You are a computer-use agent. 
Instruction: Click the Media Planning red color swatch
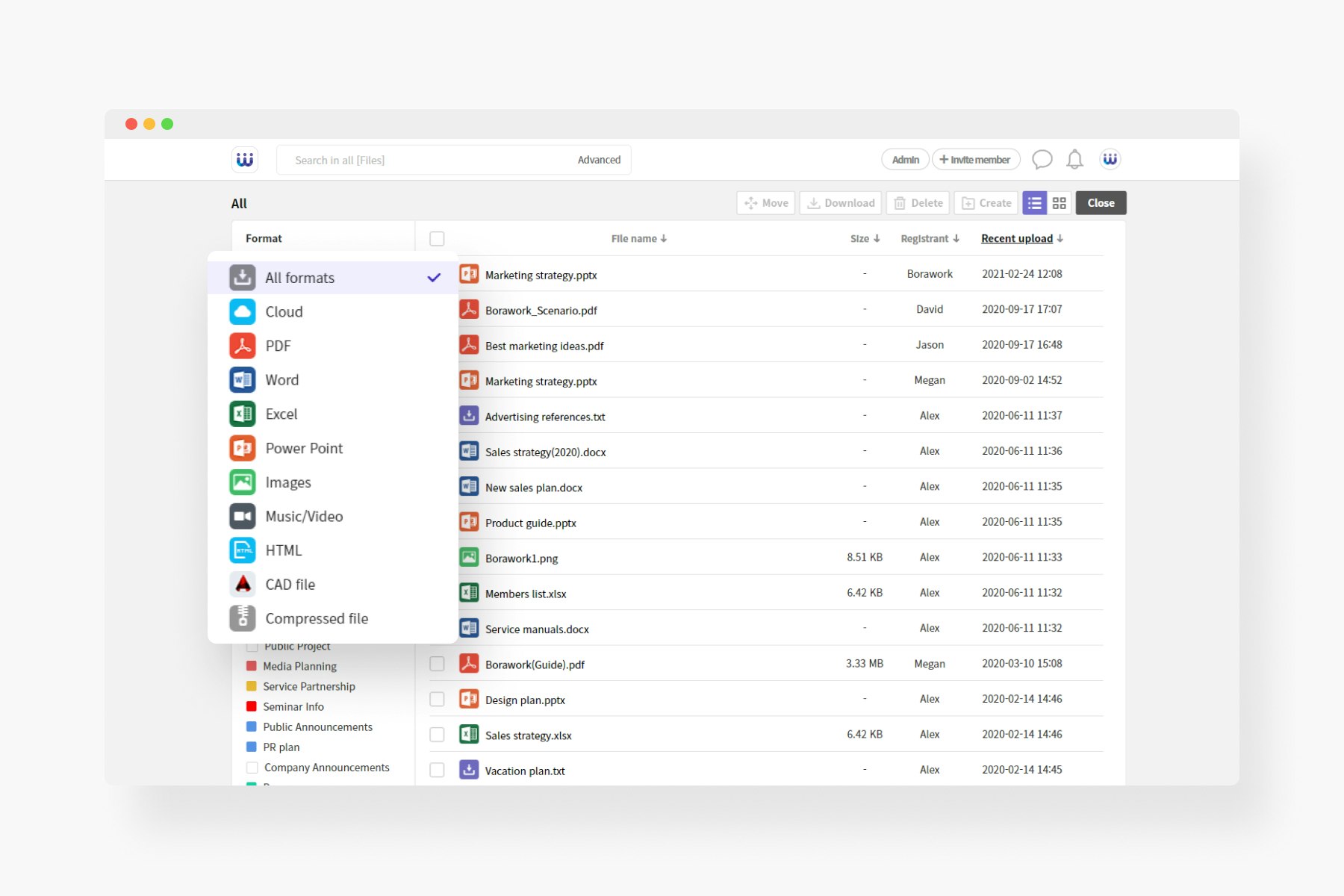[252, 666]
